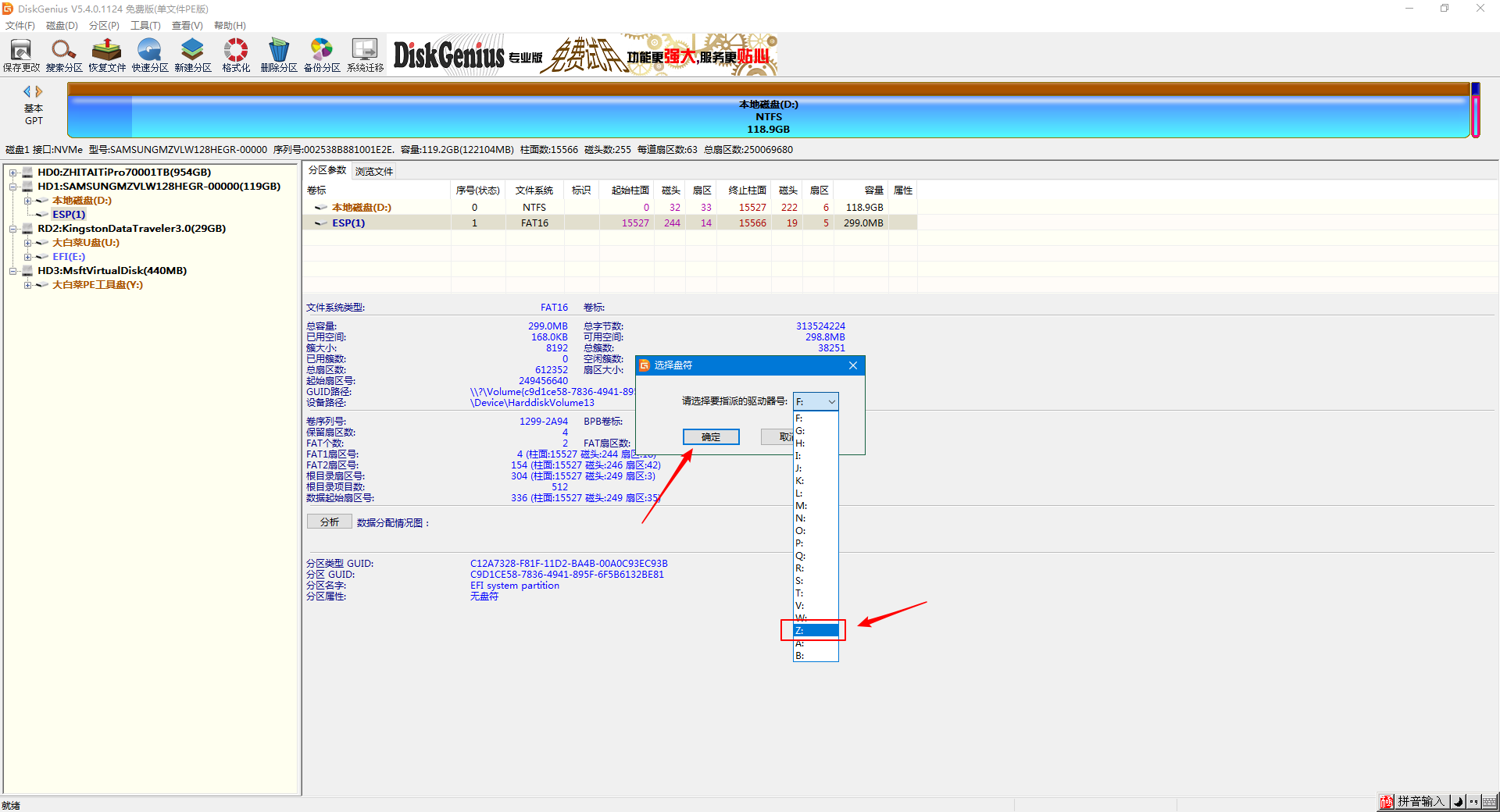Click the ESP(1) row in partition table
This screenshot has height=812, width=1500.
point(609,223)
